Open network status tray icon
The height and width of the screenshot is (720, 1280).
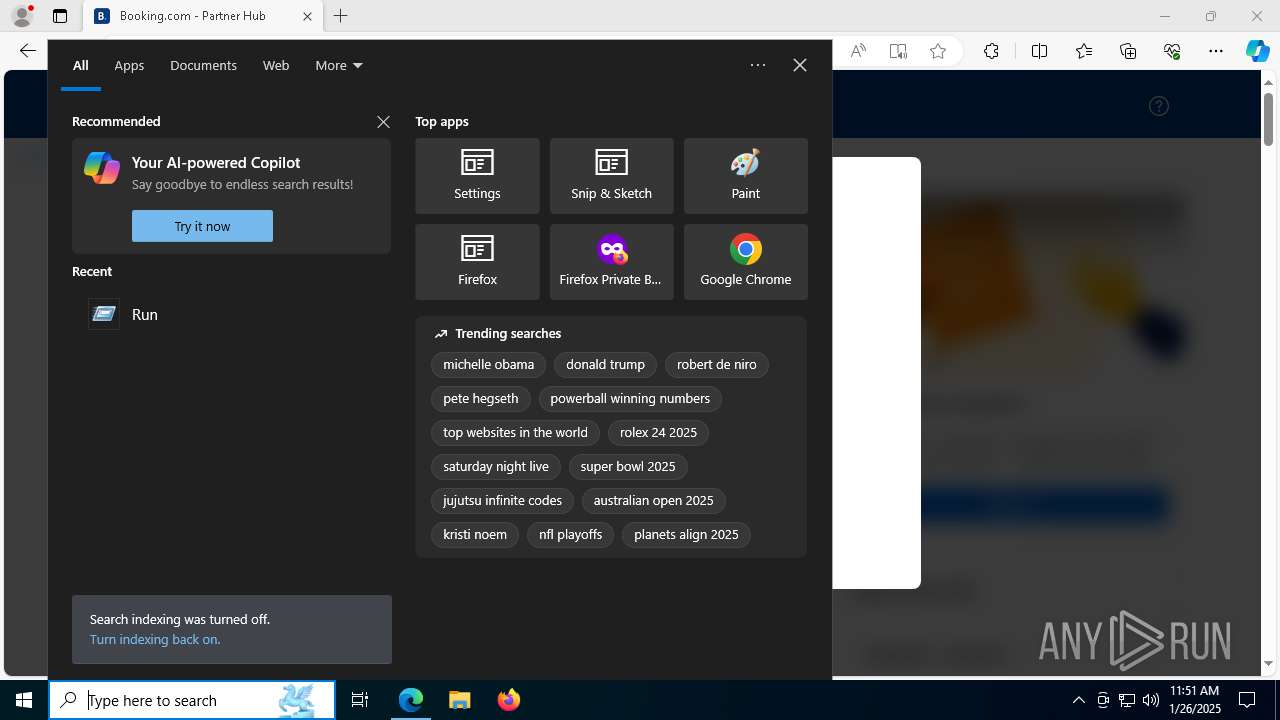1127,700
